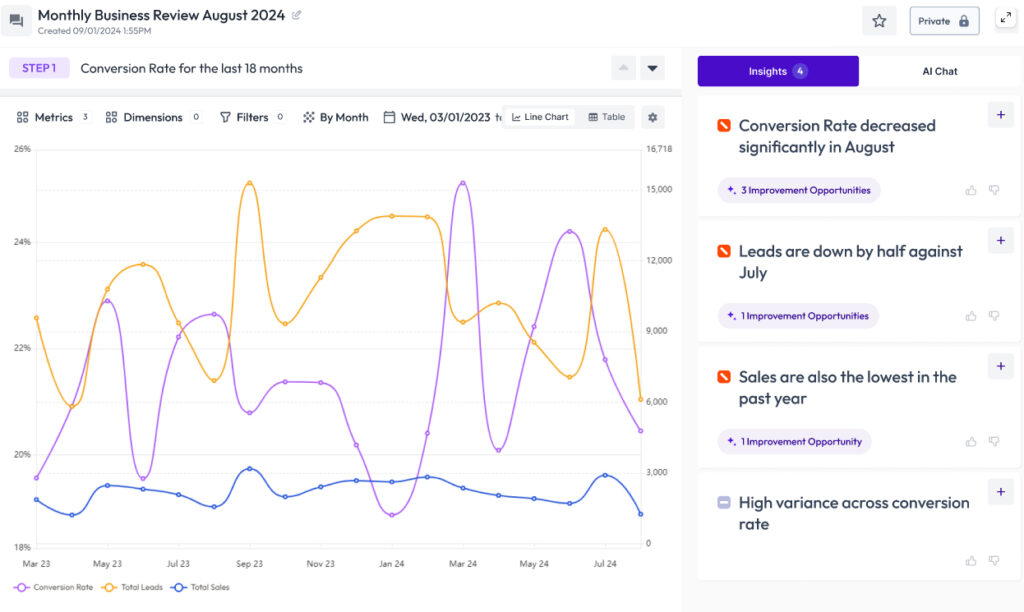1024x612 pixels.
Task: Star the Monthly Business Review report
Action: pyautogui.click(x=879, y=20)
